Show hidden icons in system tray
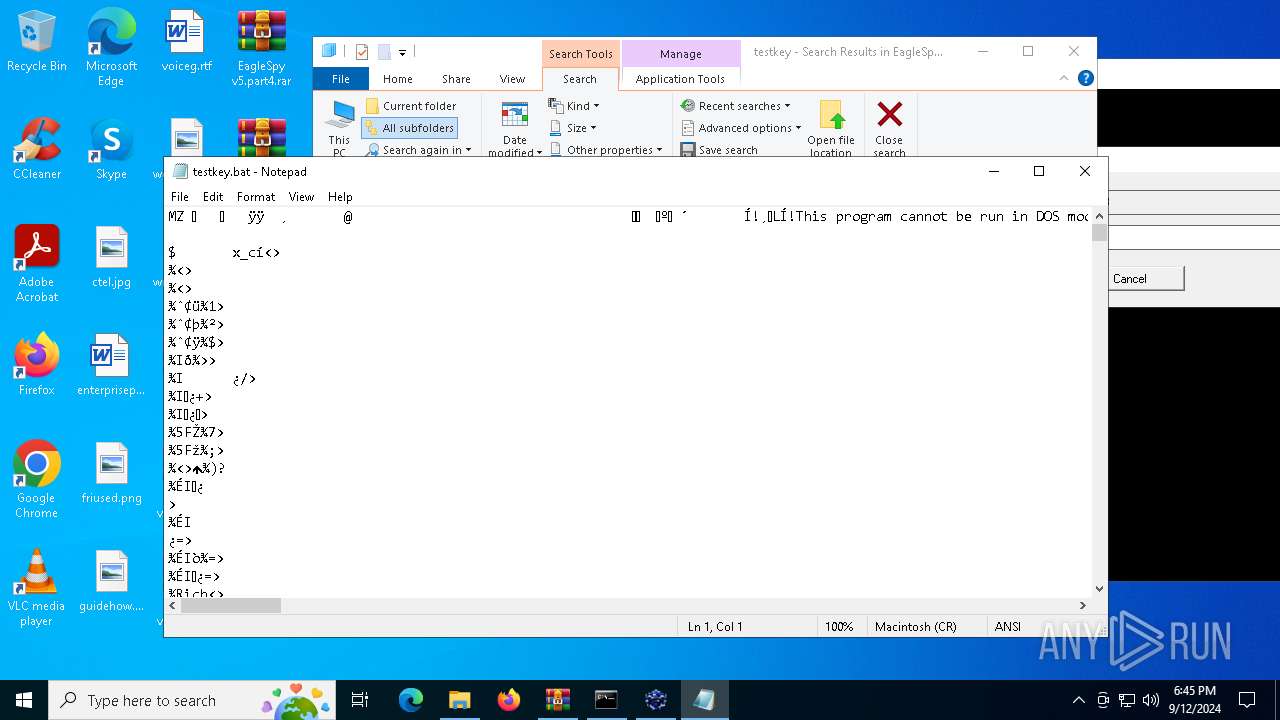Screen dimensions: 1280x720 1078,700
